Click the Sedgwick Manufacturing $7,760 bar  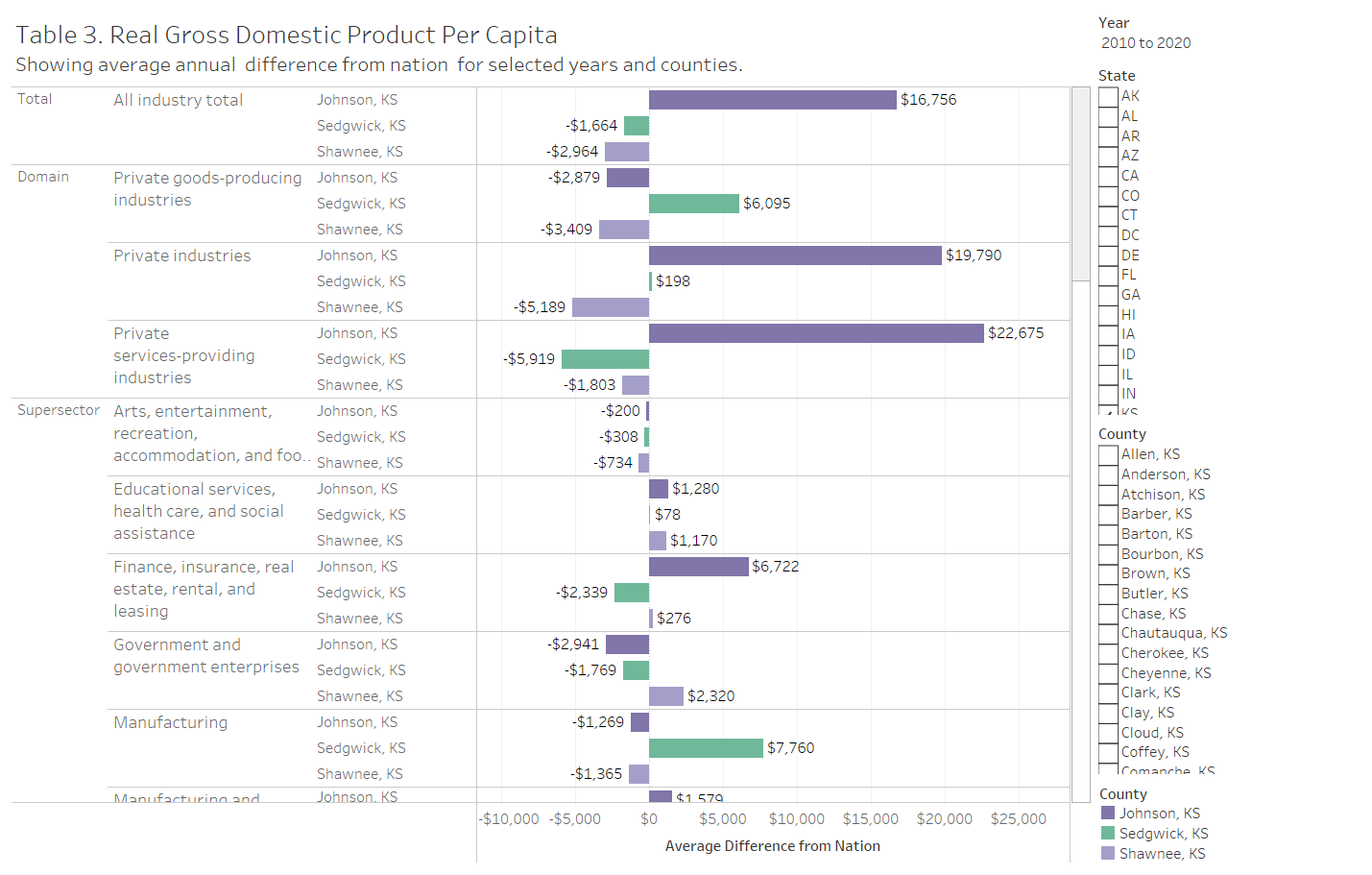[706, 748]
